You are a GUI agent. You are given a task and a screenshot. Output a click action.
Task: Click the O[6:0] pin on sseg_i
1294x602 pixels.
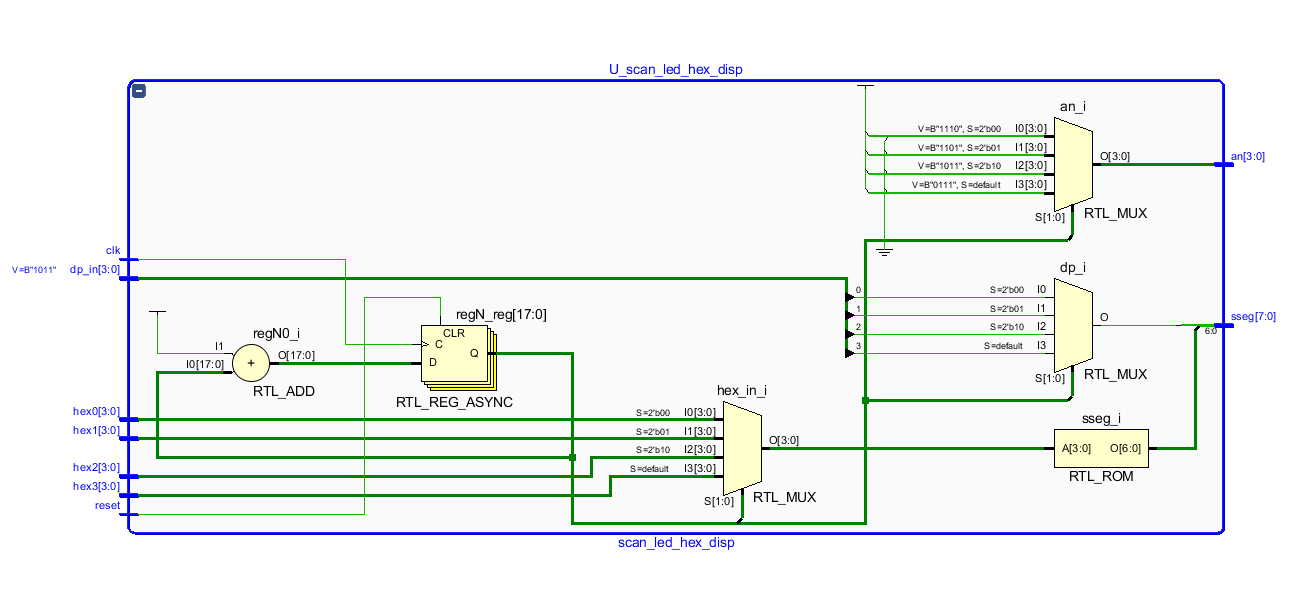click(x=1126, y=449)
